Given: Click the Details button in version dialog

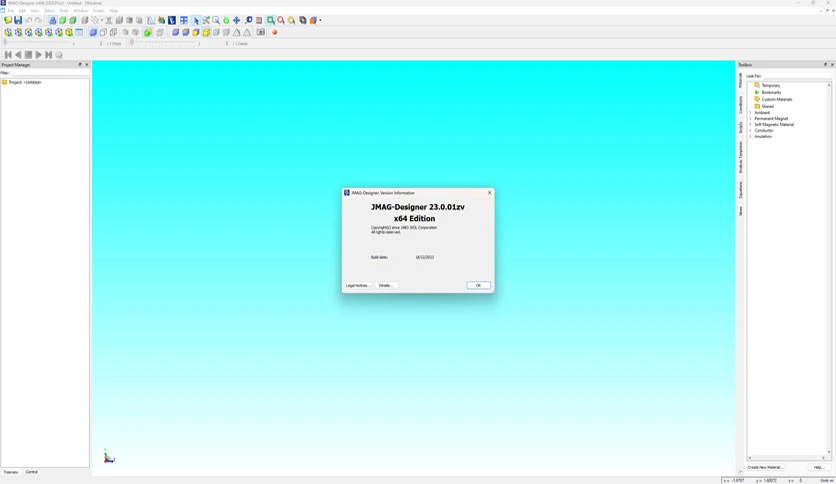Looking at the screenshot, I should pyautogui.click(x=385, y=286).
